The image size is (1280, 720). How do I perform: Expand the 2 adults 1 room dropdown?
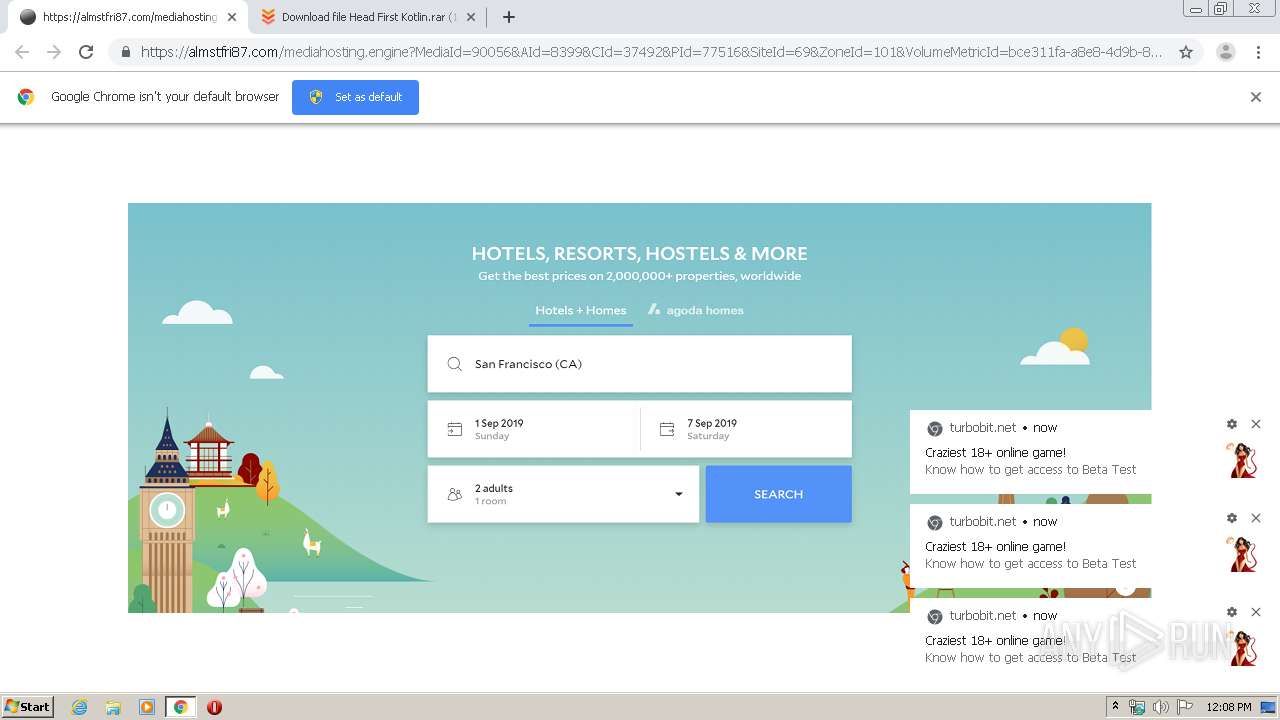[x=563, y=494]
